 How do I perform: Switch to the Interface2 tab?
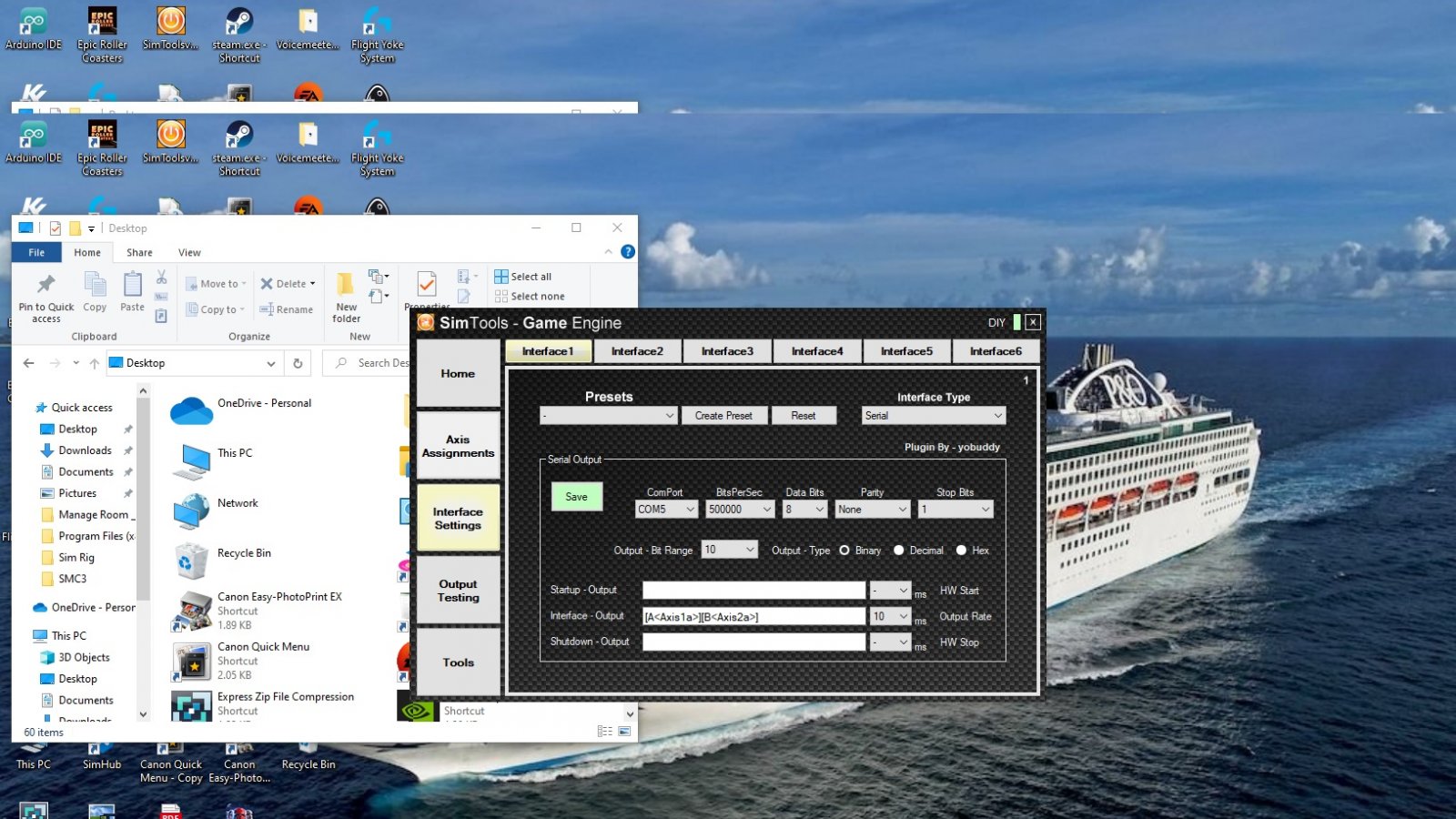(x=637, y=351)
